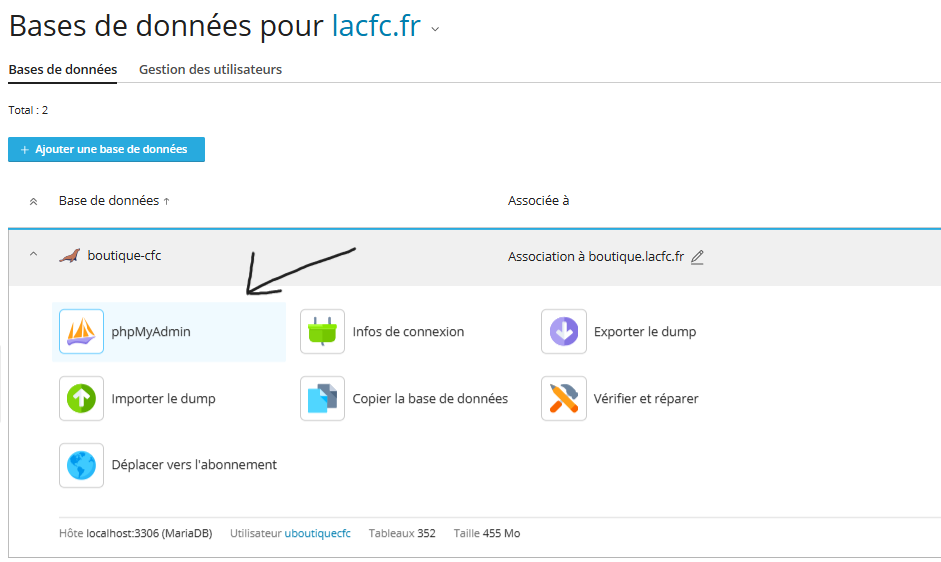This screenshot has width=941, height=562.
Task: Click the Total : 2 count text
Action: (28, 110)
